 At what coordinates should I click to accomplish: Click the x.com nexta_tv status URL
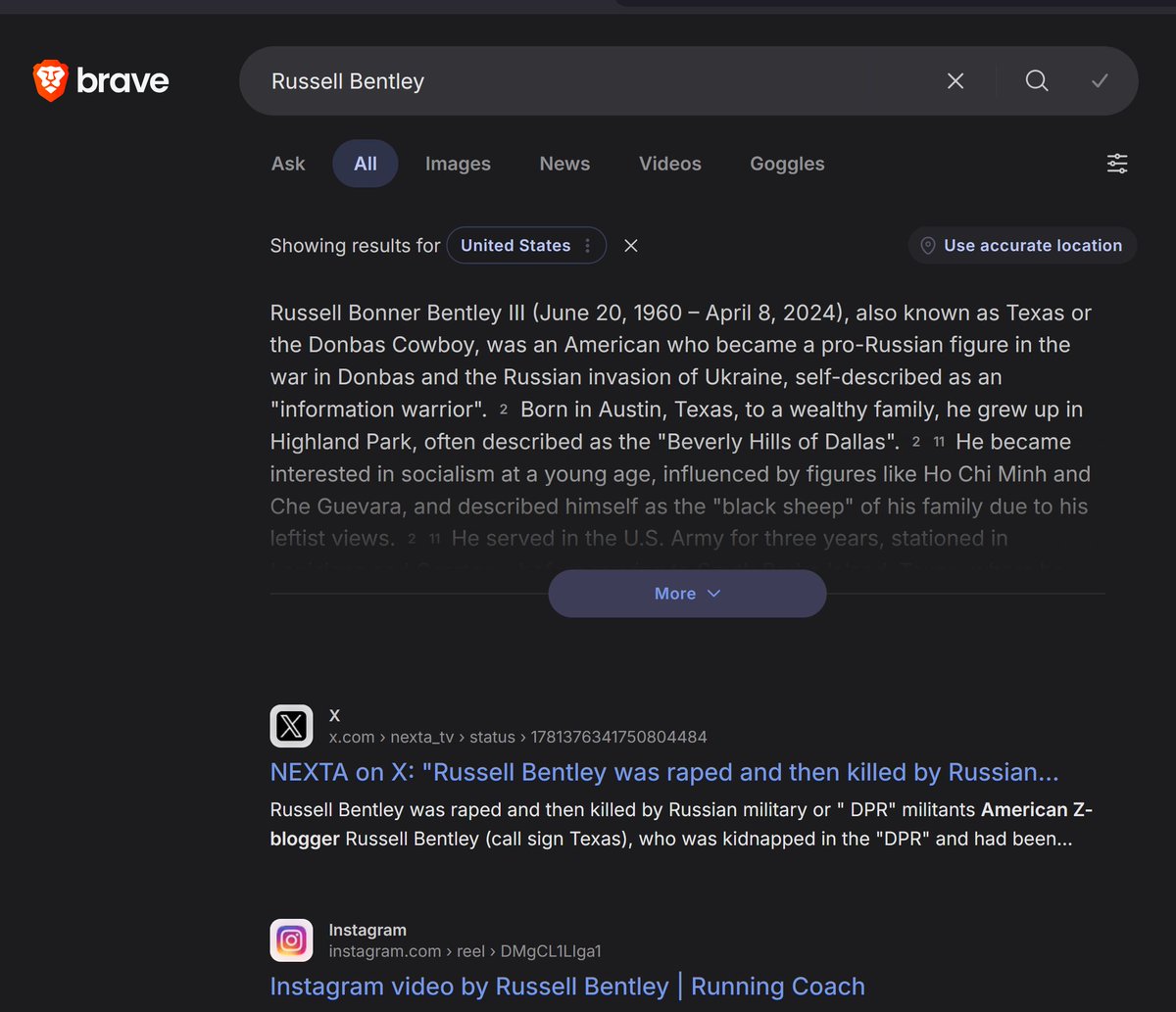(x=517, y=737)
